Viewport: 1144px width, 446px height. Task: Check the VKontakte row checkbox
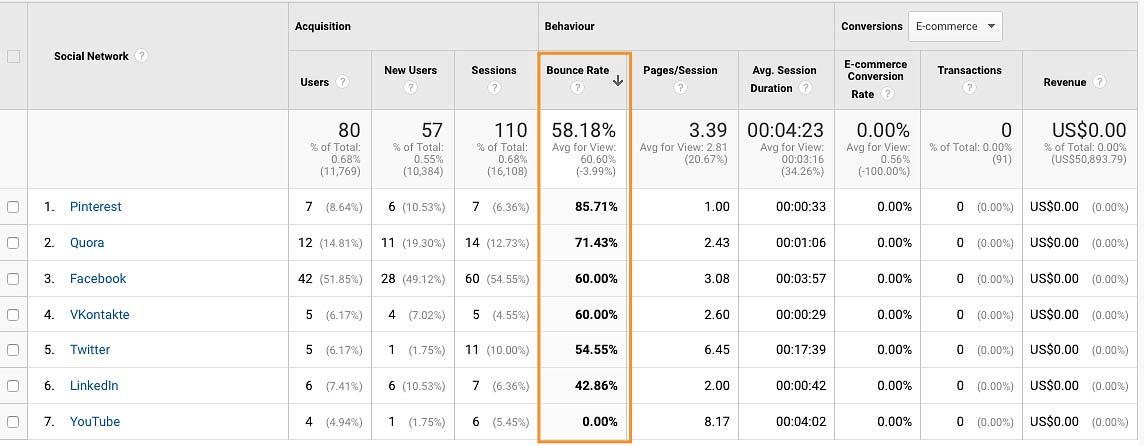click(13, 315)
